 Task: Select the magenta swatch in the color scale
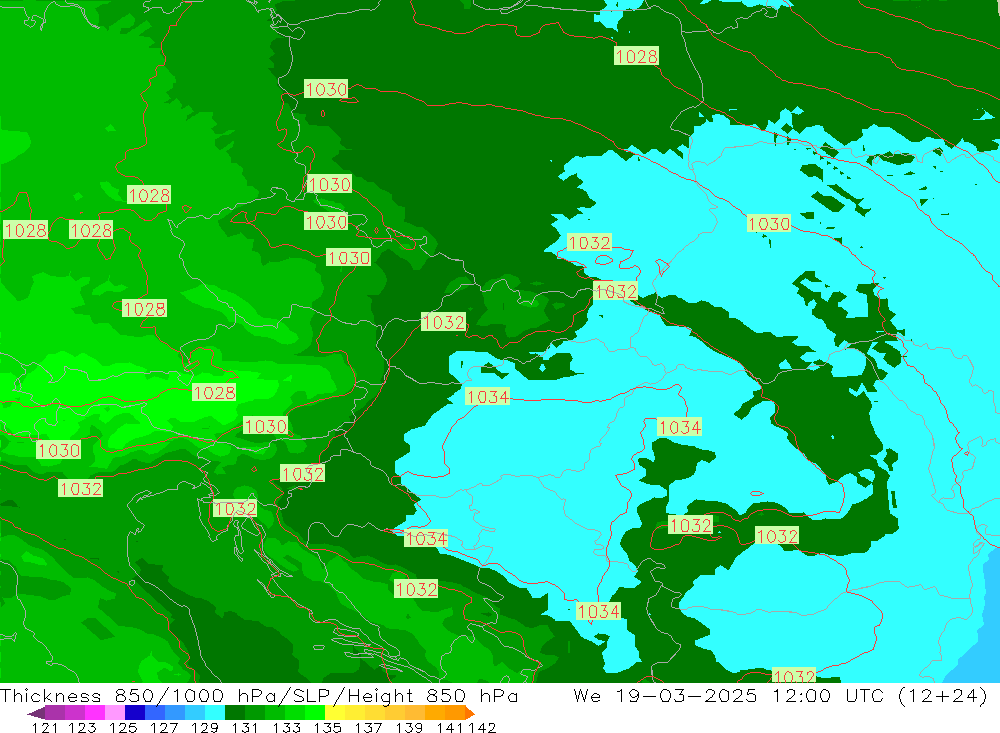click(94, 713)
